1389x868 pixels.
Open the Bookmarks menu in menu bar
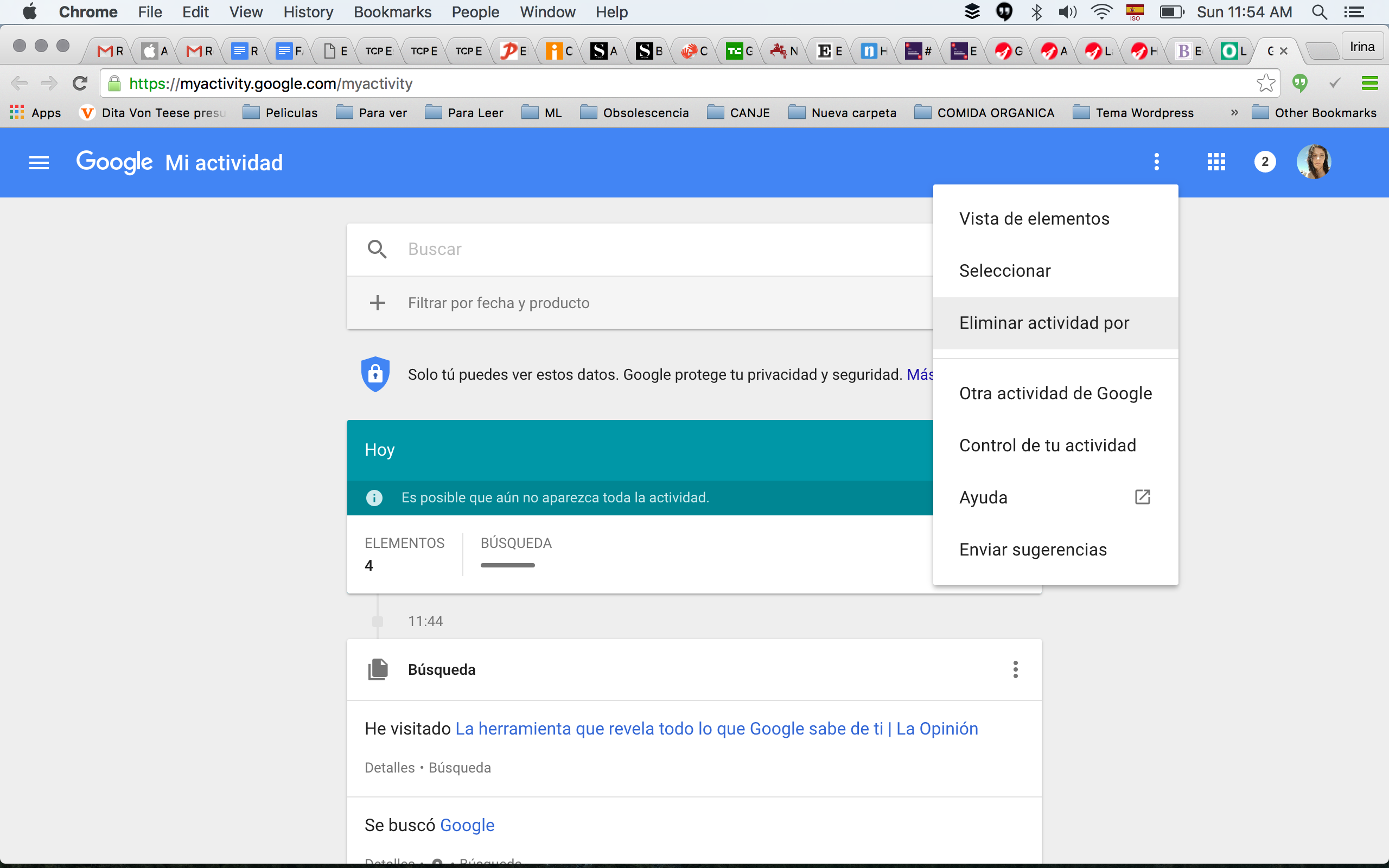pos(393,12)
